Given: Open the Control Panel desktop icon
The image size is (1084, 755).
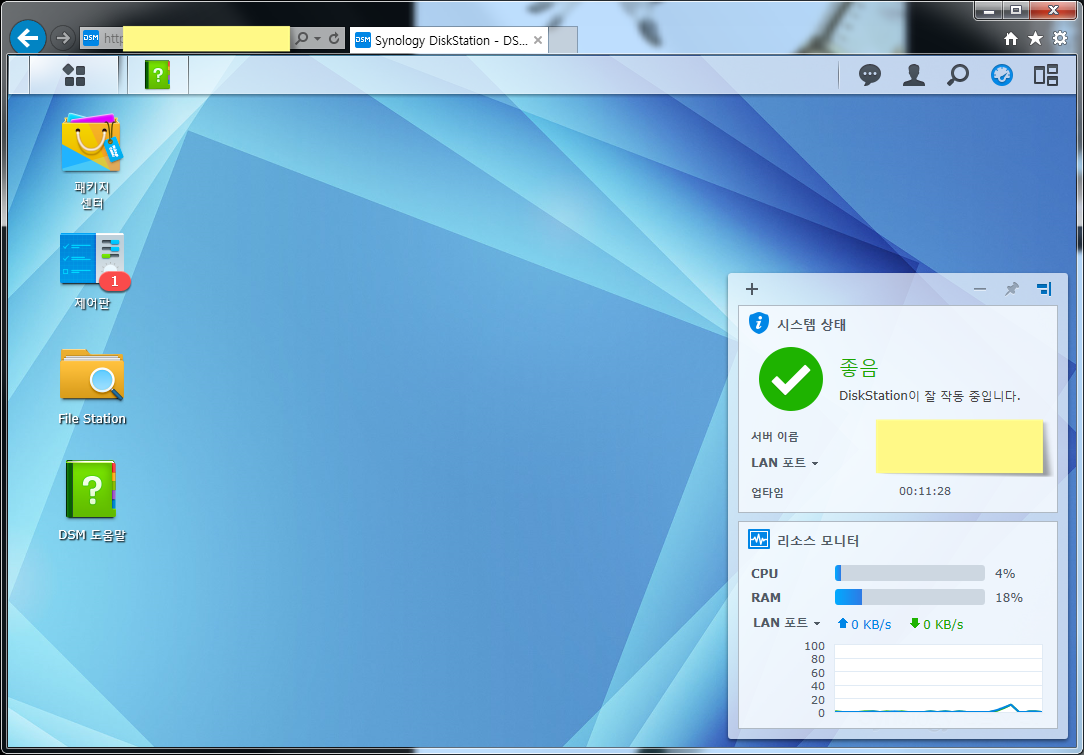Looking at the screenshot, I should (x=91, y=260).
